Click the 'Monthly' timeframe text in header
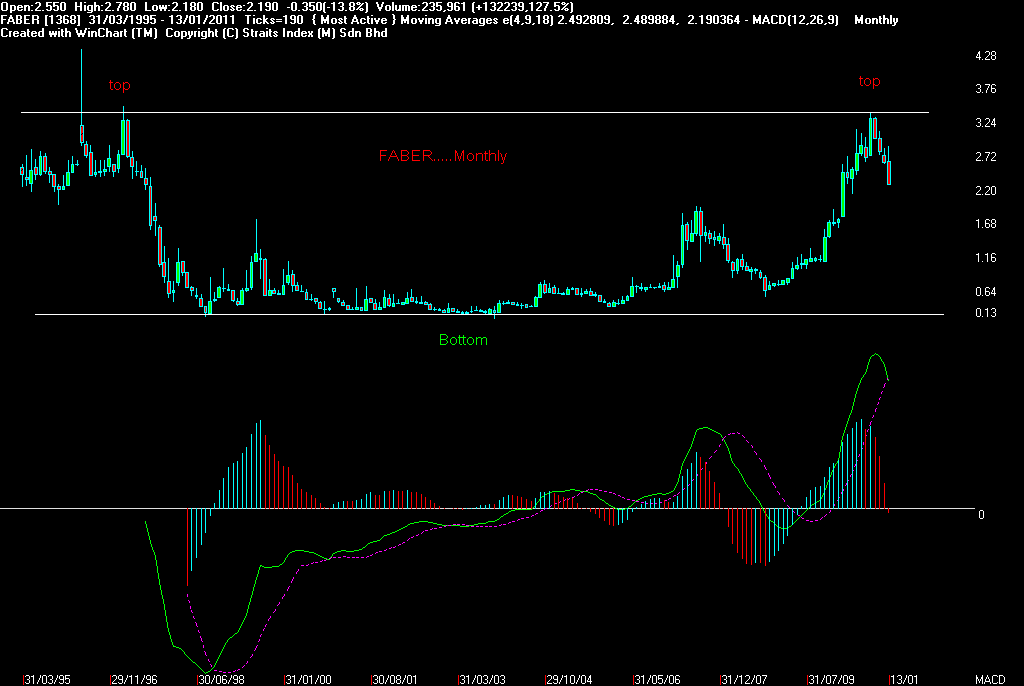This screenshot has width=1024, height=686. pyautogui.click(x=876, y=20)
